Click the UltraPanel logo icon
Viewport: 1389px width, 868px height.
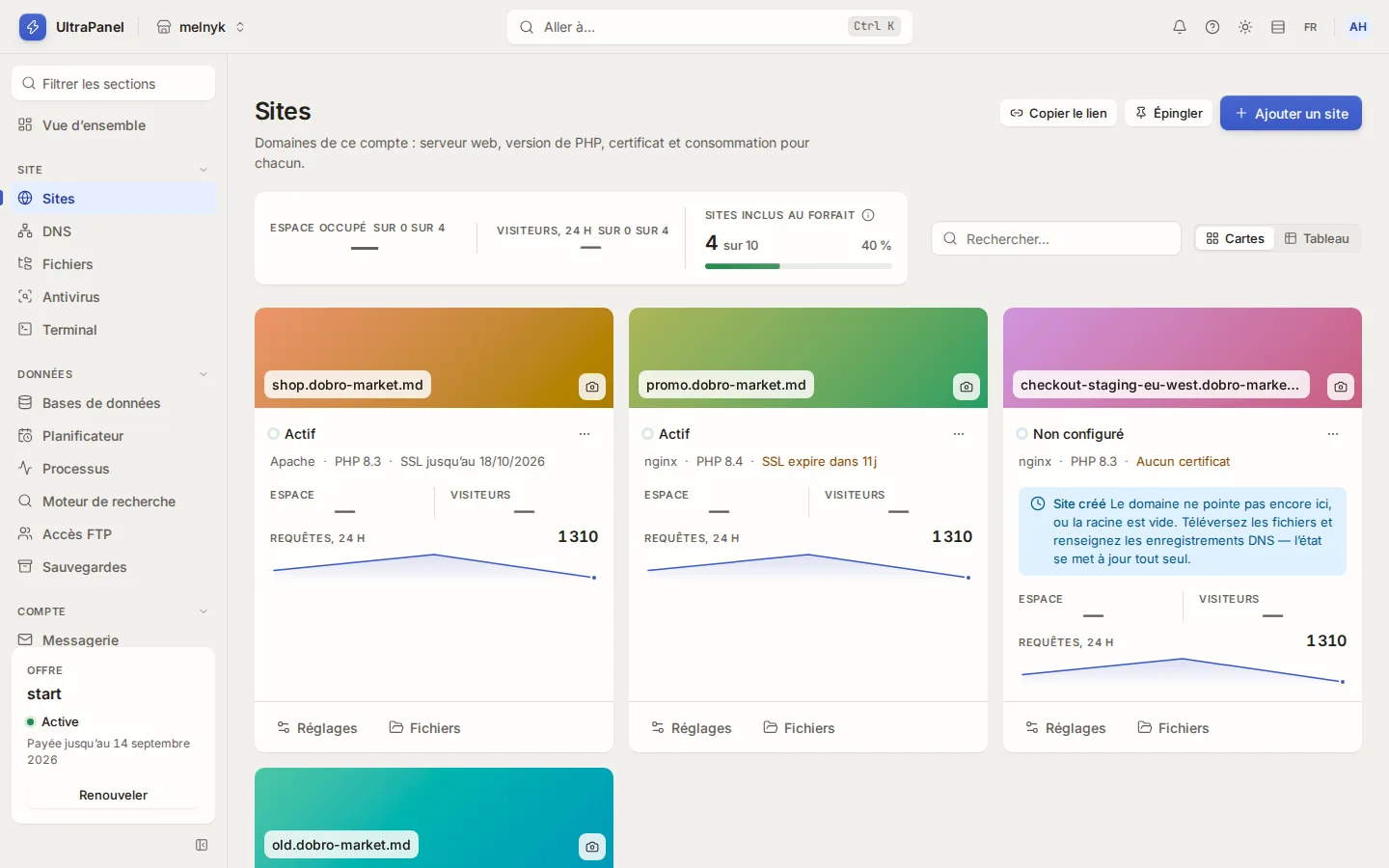click(33, 27)
